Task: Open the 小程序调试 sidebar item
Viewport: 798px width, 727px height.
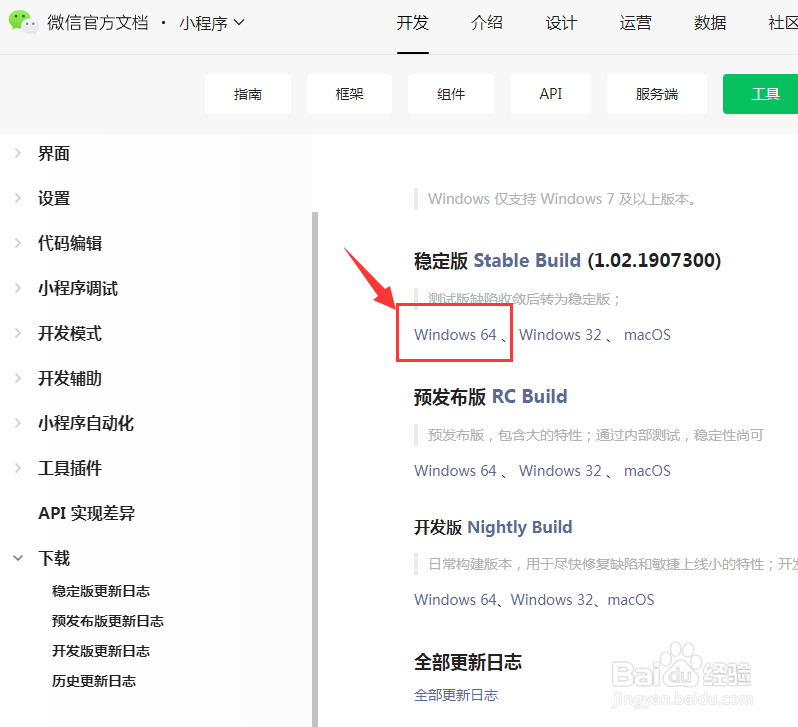Action: [78, 288]
